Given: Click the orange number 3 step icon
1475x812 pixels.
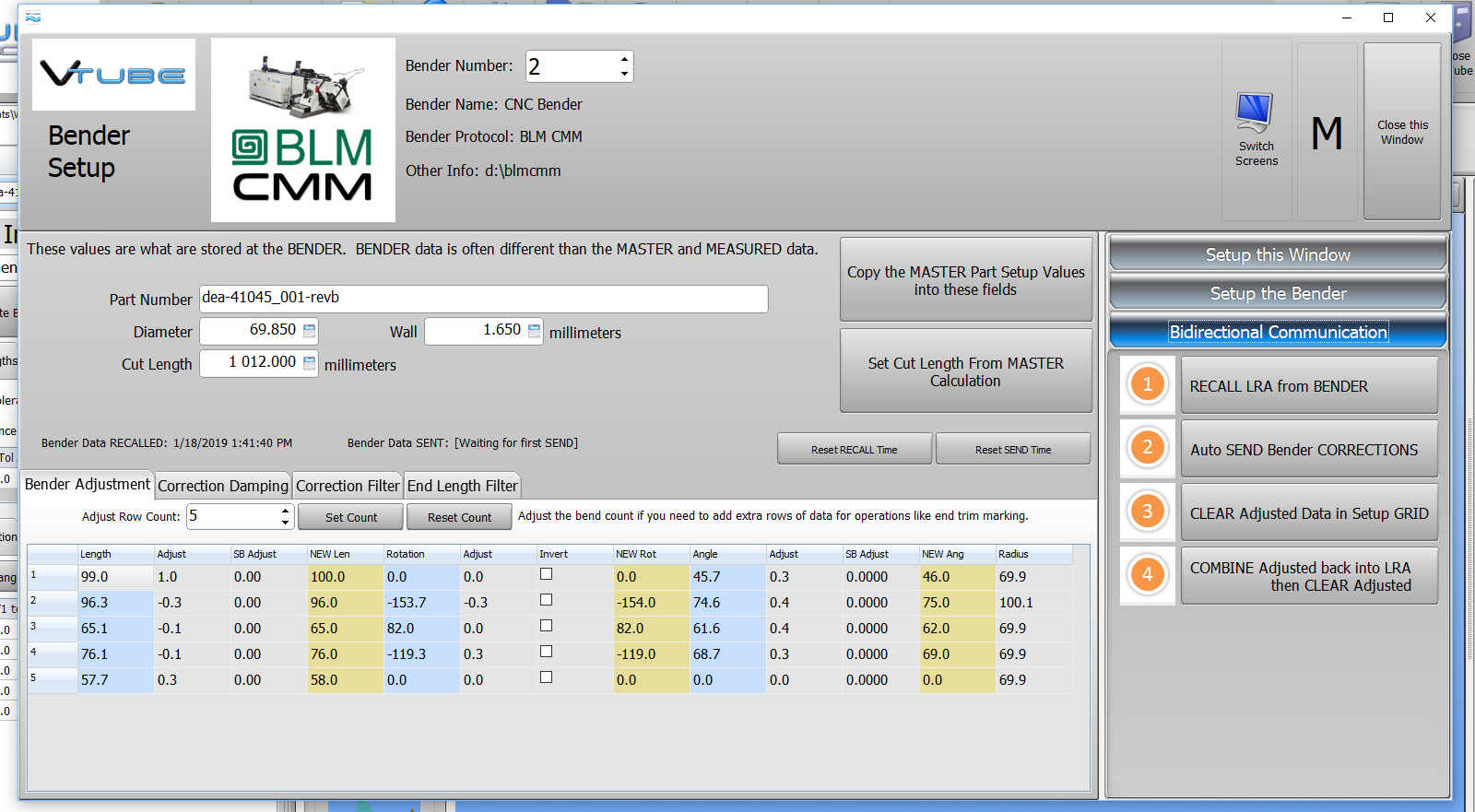Looking at the screenshot, I should [x=1147, y=512].
